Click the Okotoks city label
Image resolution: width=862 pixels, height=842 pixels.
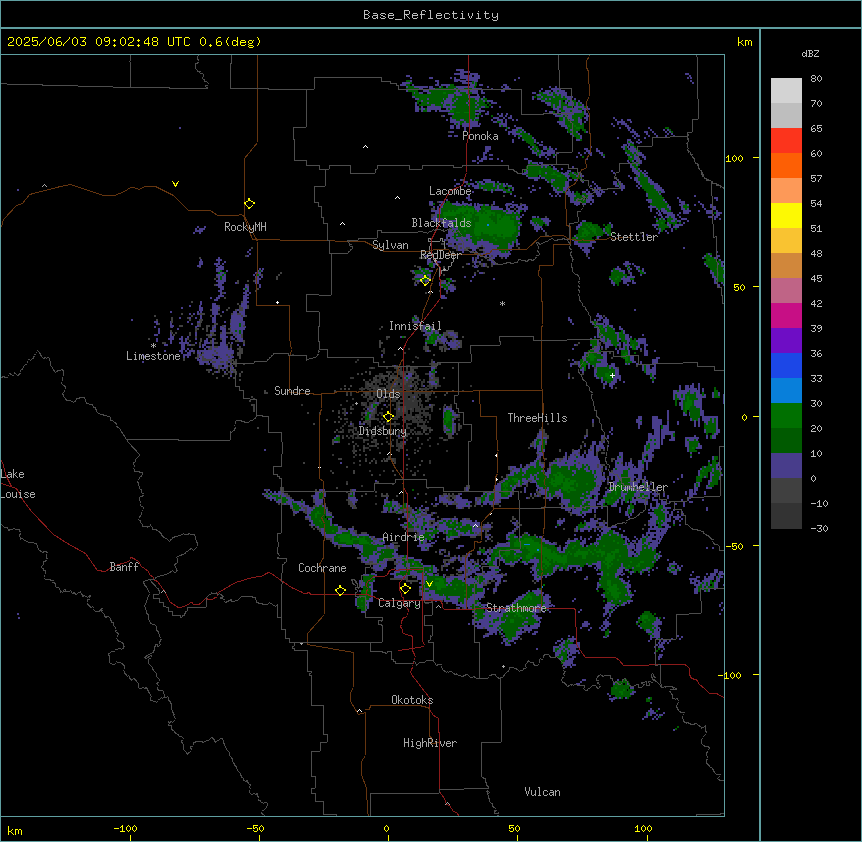click(412, 700)
